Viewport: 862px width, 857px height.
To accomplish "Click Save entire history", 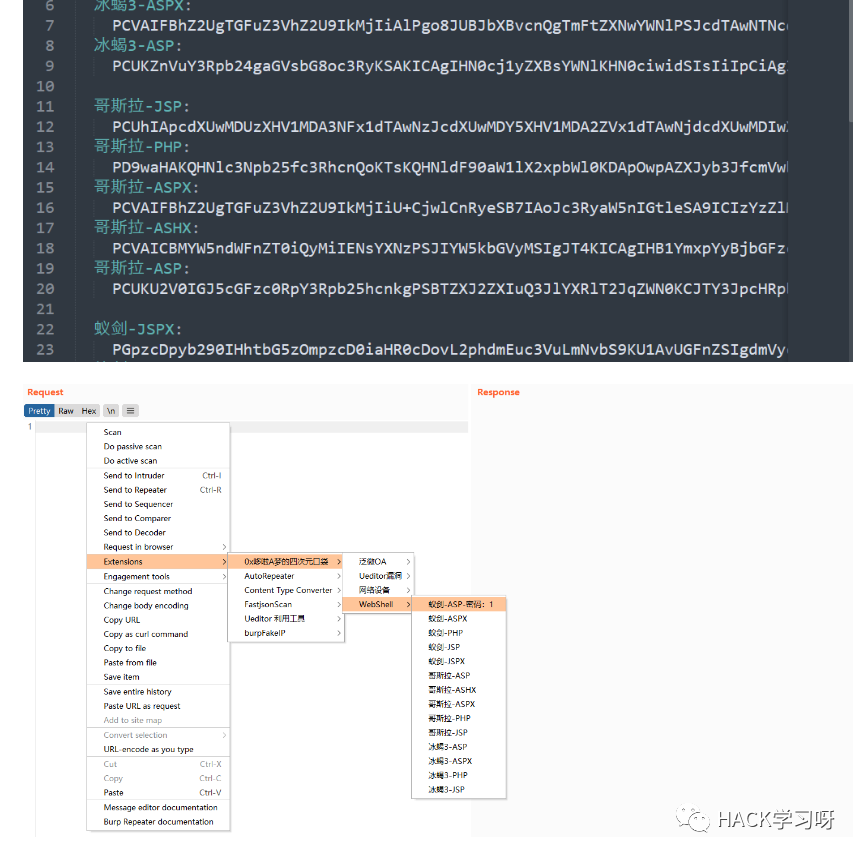I will pyautogui.click(x=158, y=692).
